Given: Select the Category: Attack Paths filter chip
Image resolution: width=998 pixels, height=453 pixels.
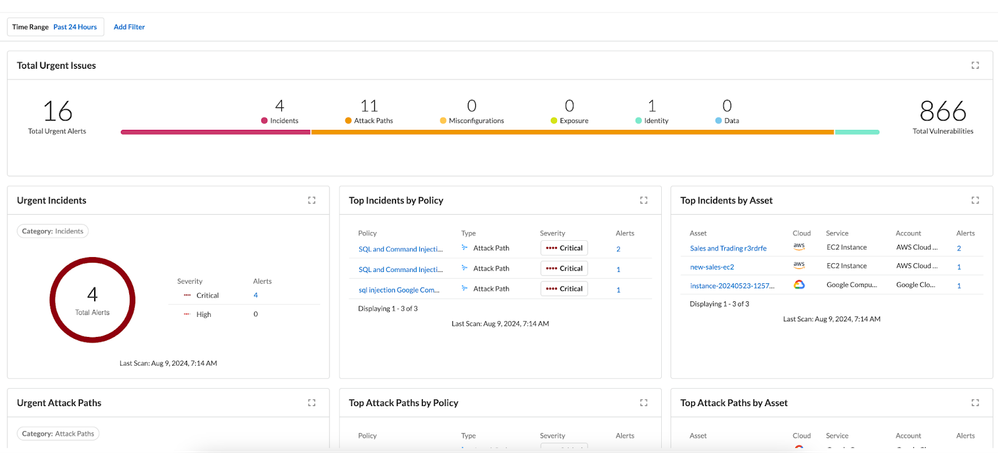Looking at the screenshot, I should (x=59, y=434).
